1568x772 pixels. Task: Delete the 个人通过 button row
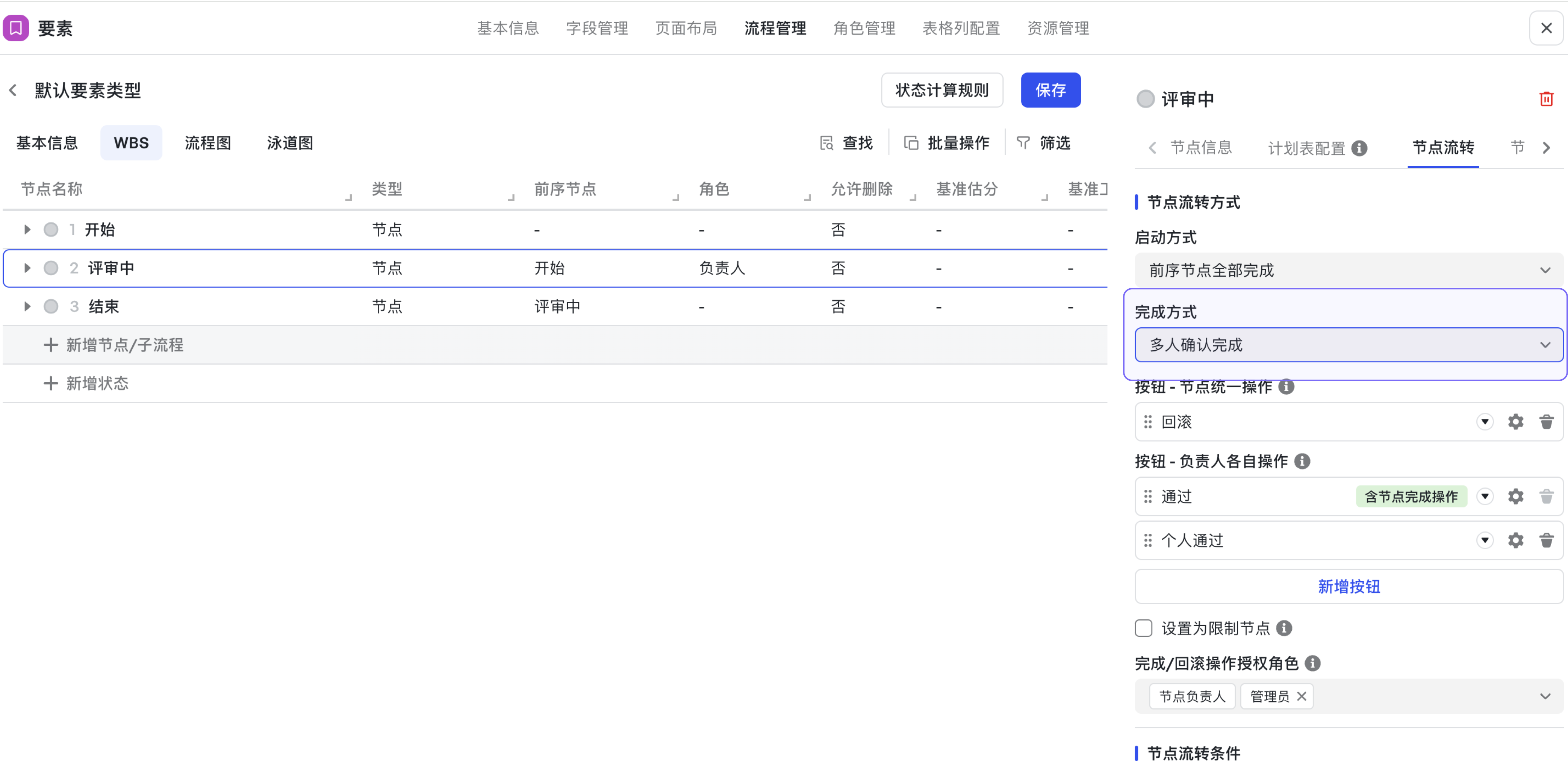point(1546,540)
